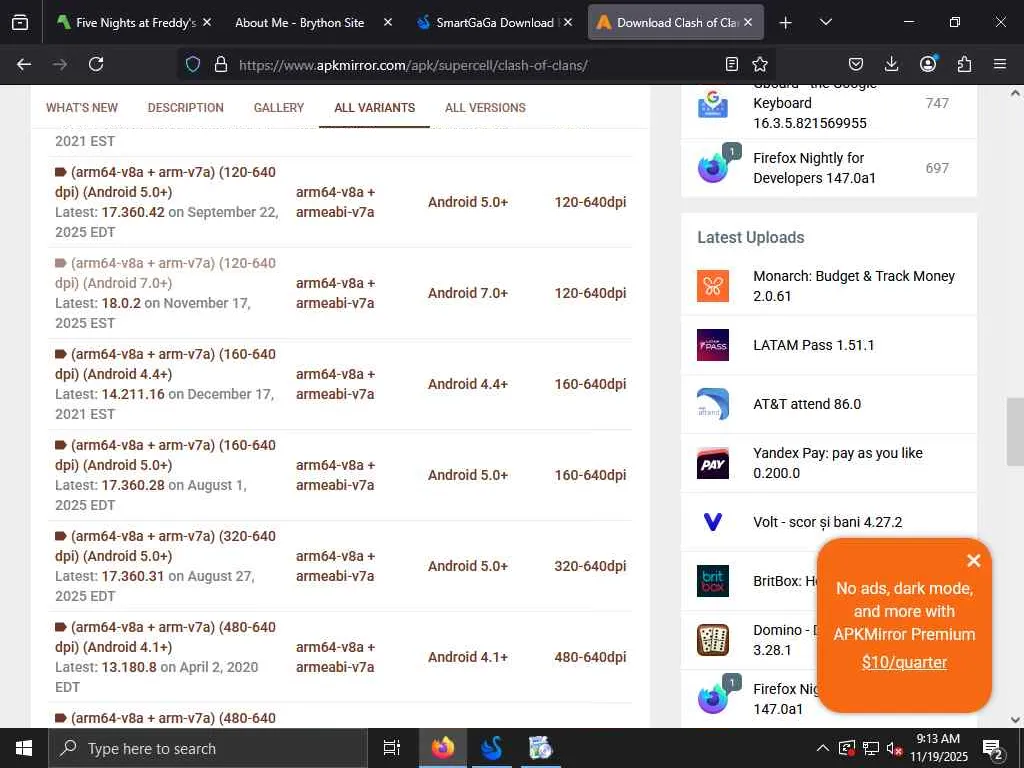Click version 13.180.8 latest release text
This screenshot has height=768, width=1024.
pos(129,667)
